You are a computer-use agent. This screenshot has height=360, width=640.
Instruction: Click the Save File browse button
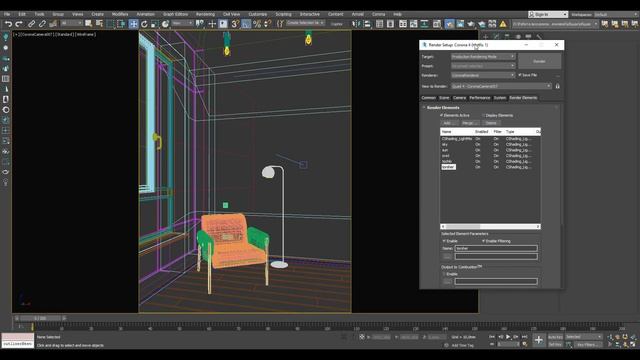coord(558,76)
